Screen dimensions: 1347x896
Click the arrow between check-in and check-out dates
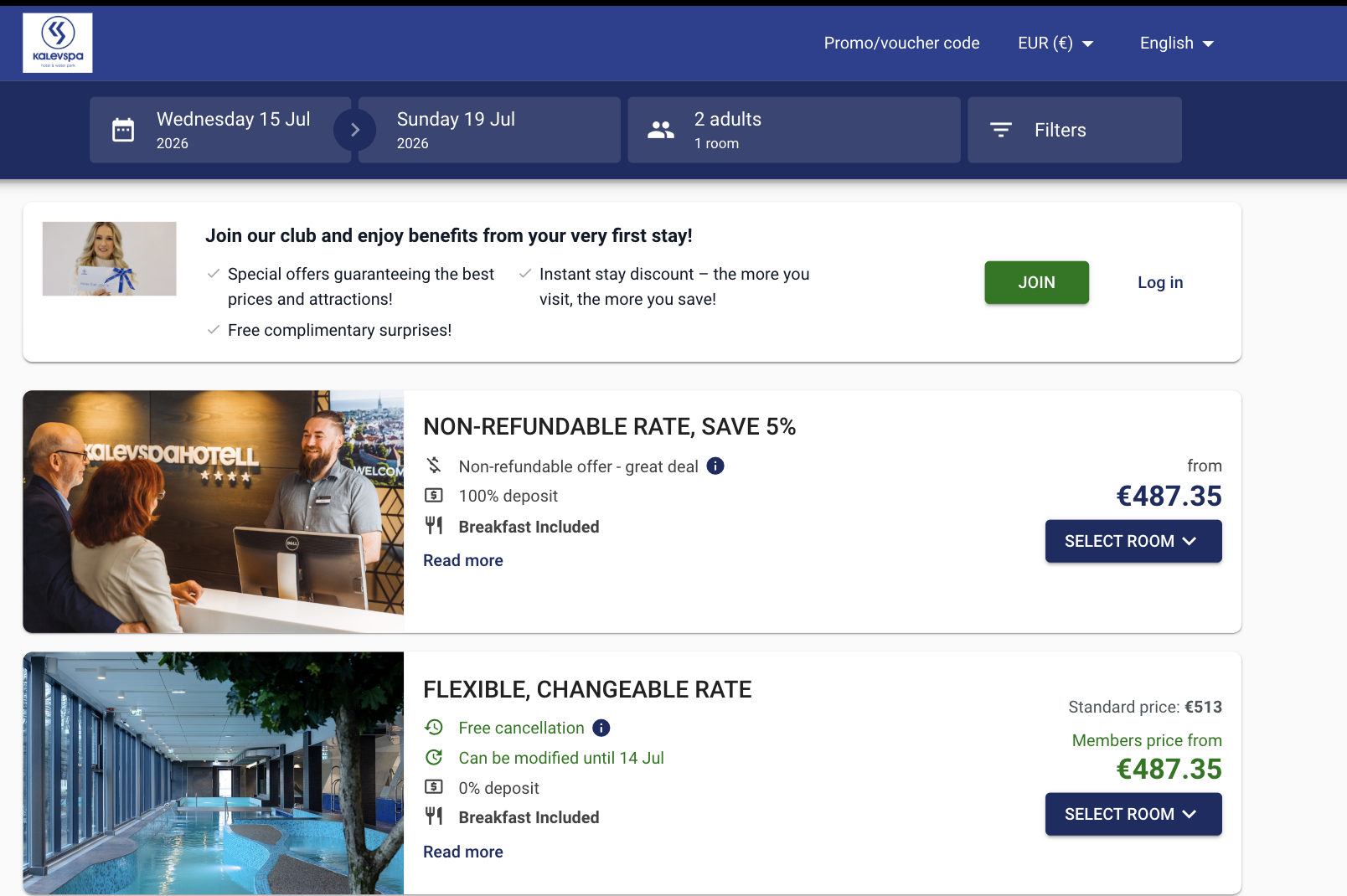click(354, 130)
